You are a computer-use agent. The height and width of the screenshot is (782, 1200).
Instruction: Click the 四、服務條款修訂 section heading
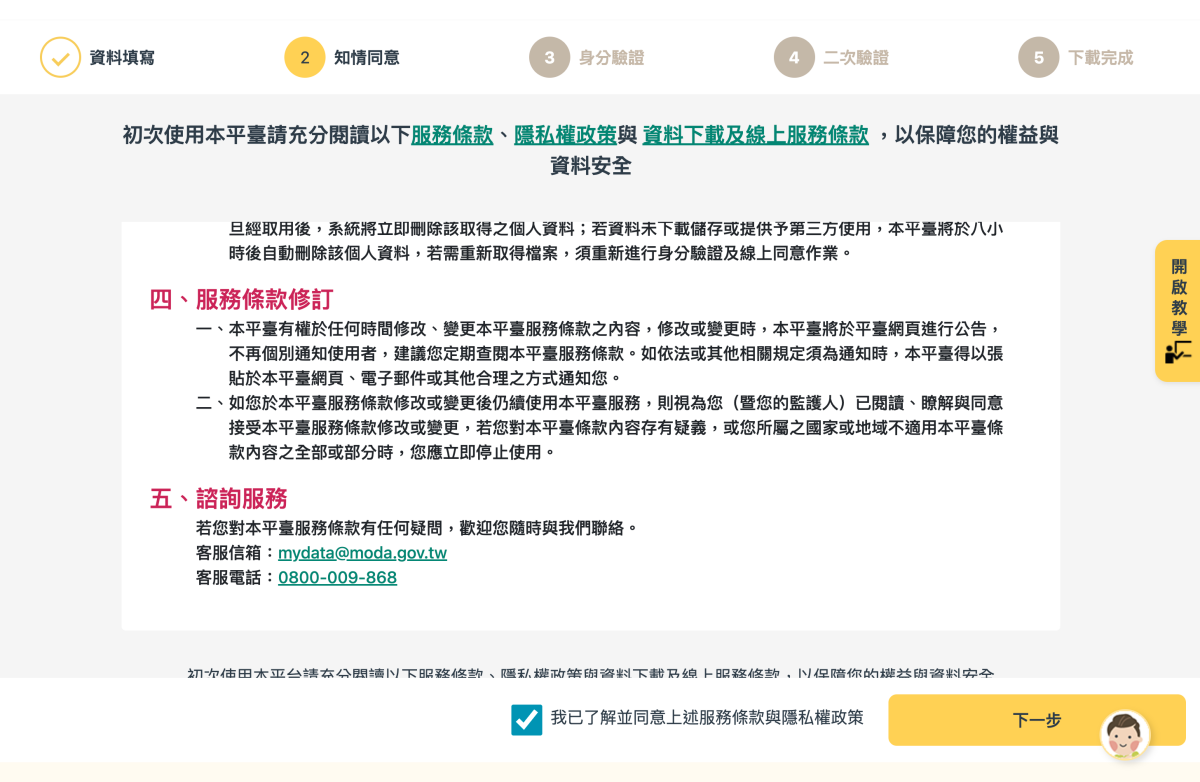[x=241, y=299]
